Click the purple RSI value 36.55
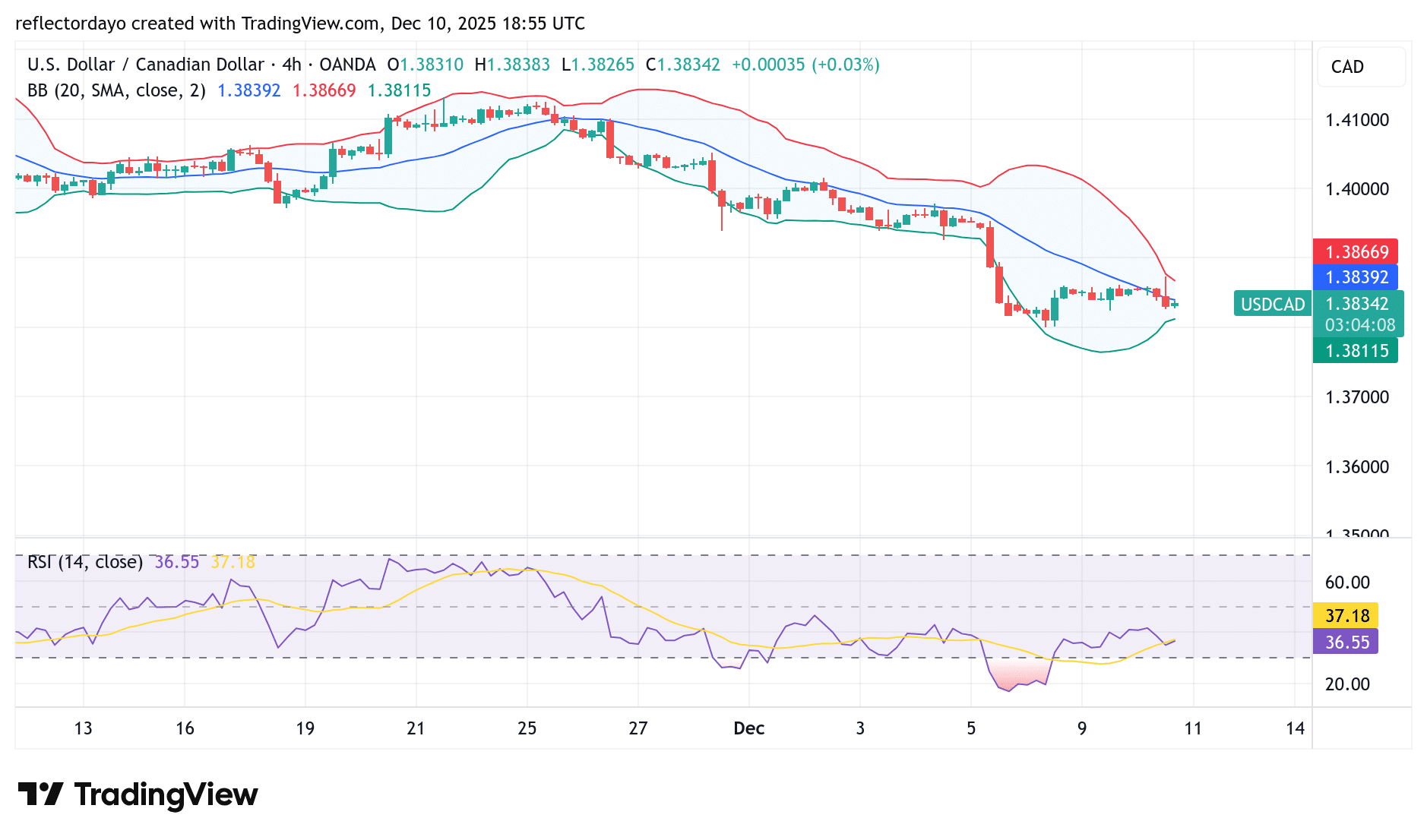This screenshot has width=1427, height=840. pyautogui.click(x=1345, y=643)
